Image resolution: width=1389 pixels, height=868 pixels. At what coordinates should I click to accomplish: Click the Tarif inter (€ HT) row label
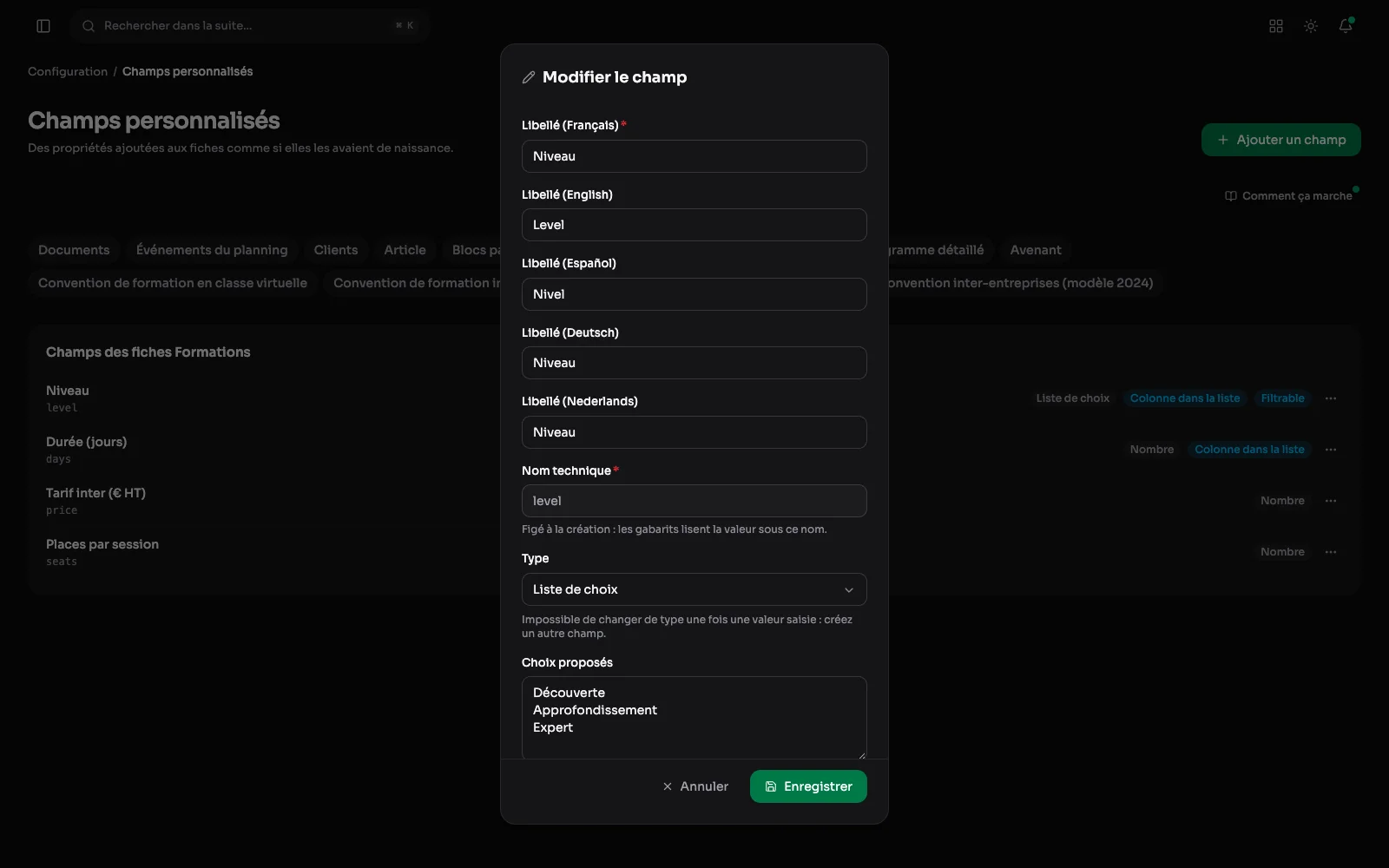(95, 493)
